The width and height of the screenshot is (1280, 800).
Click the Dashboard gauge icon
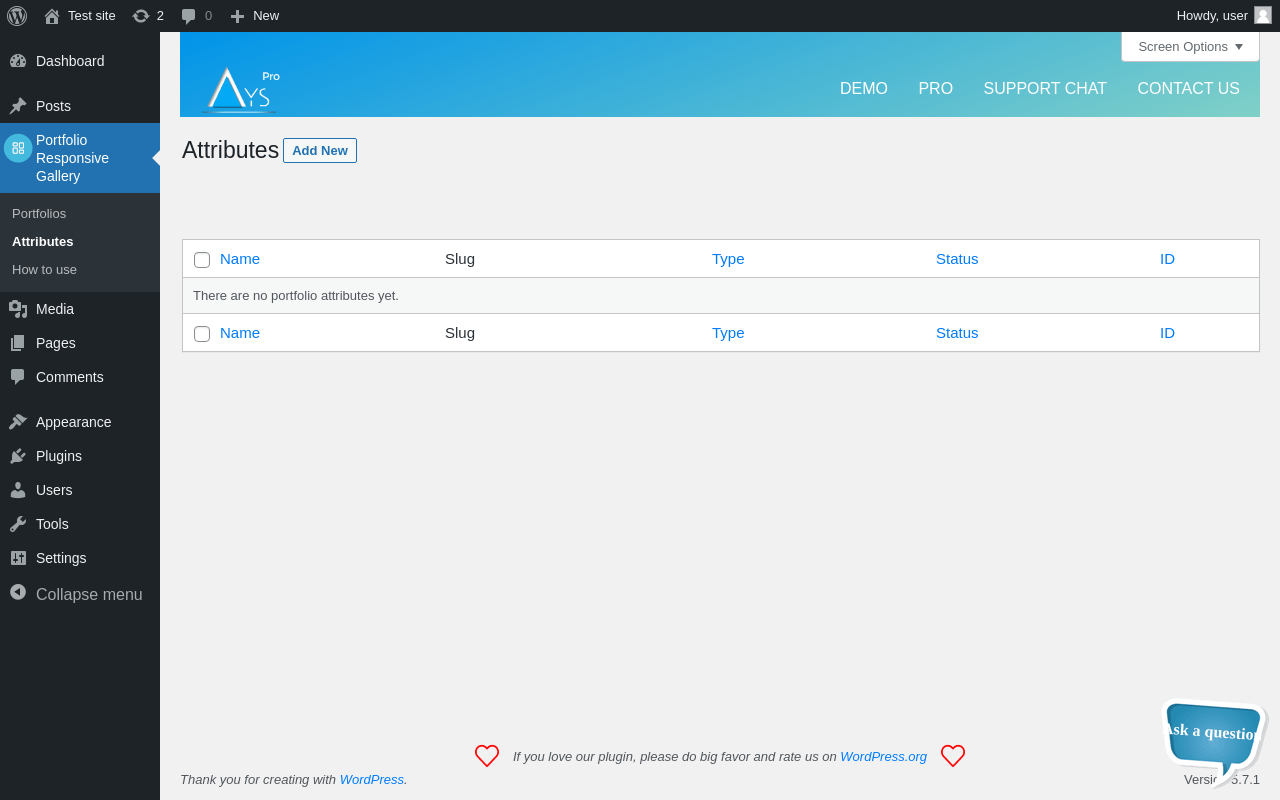click(x=18, y=61)
